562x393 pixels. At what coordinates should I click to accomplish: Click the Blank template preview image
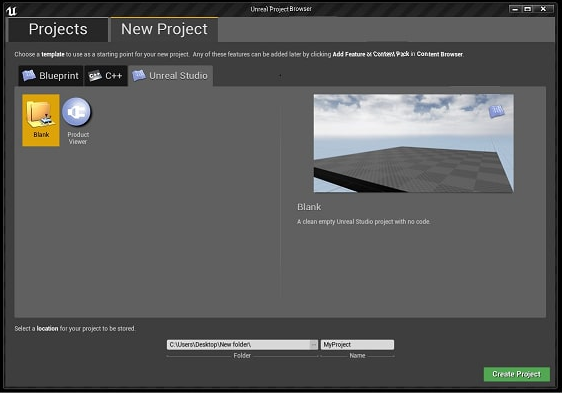click(414, 143)
